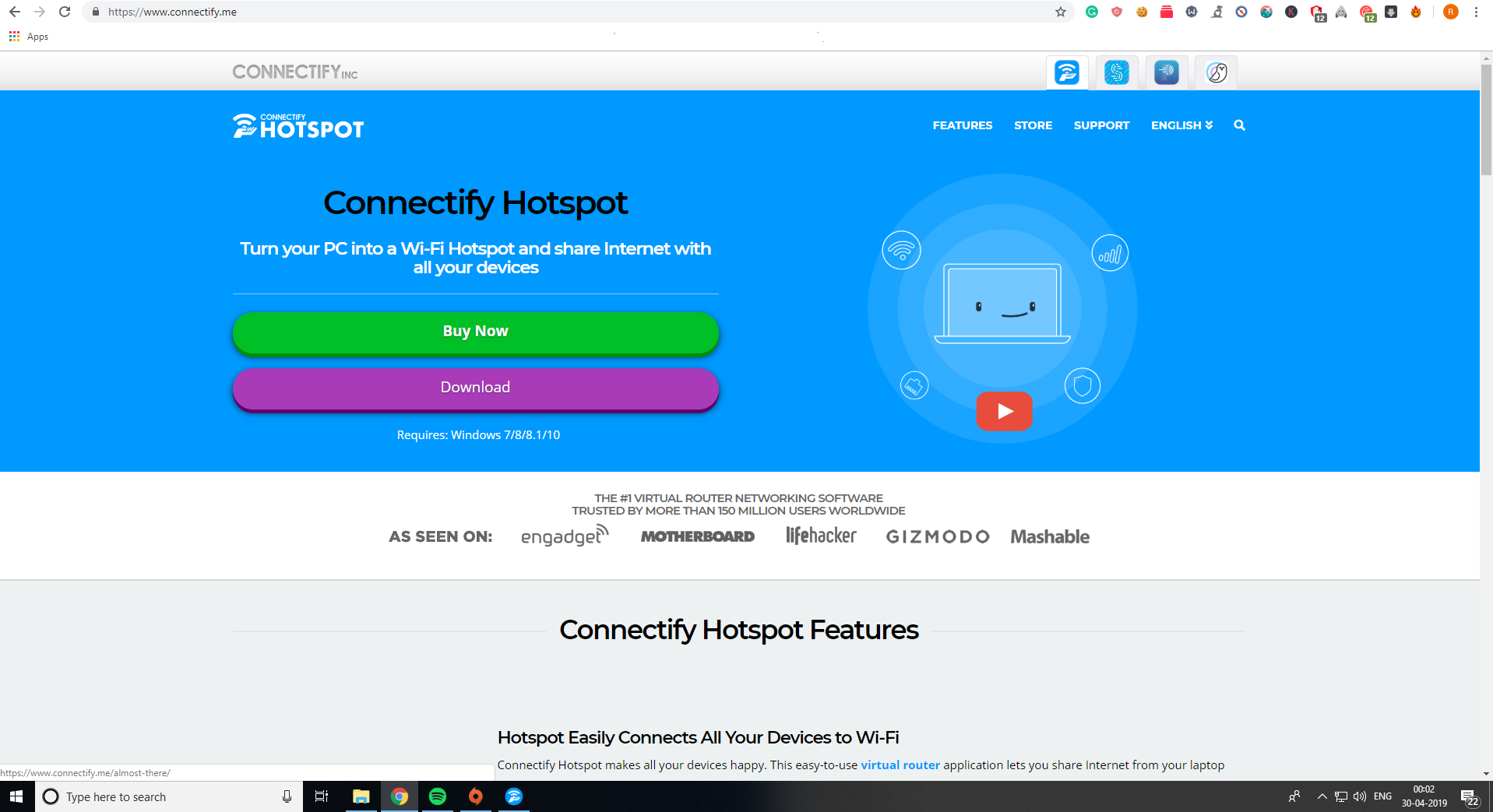Click the bottom-left router feature circle icon
1493x812 pixels.
point(914,385)
